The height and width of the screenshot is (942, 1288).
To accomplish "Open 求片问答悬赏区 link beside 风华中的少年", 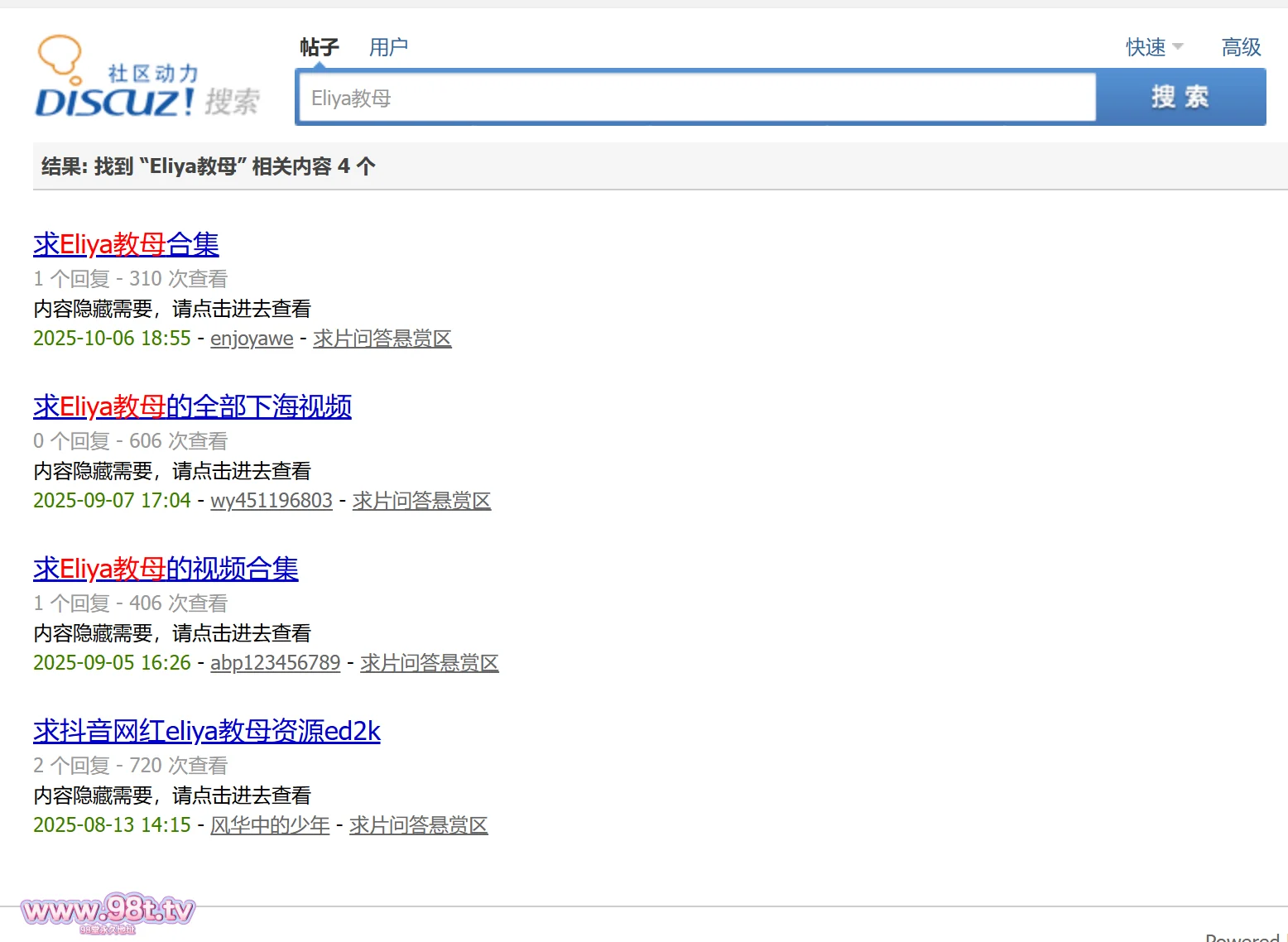I will point(418,825).
